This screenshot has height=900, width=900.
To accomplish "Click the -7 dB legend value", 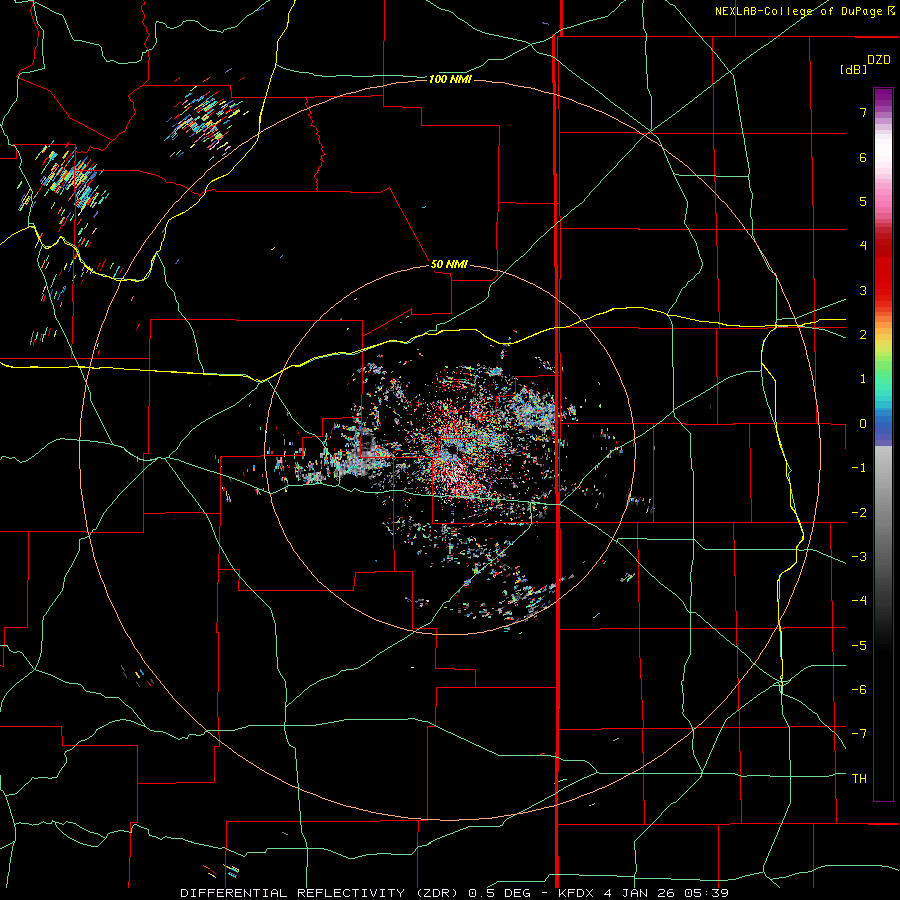I will pyautogui.click(x=859, y=734).
